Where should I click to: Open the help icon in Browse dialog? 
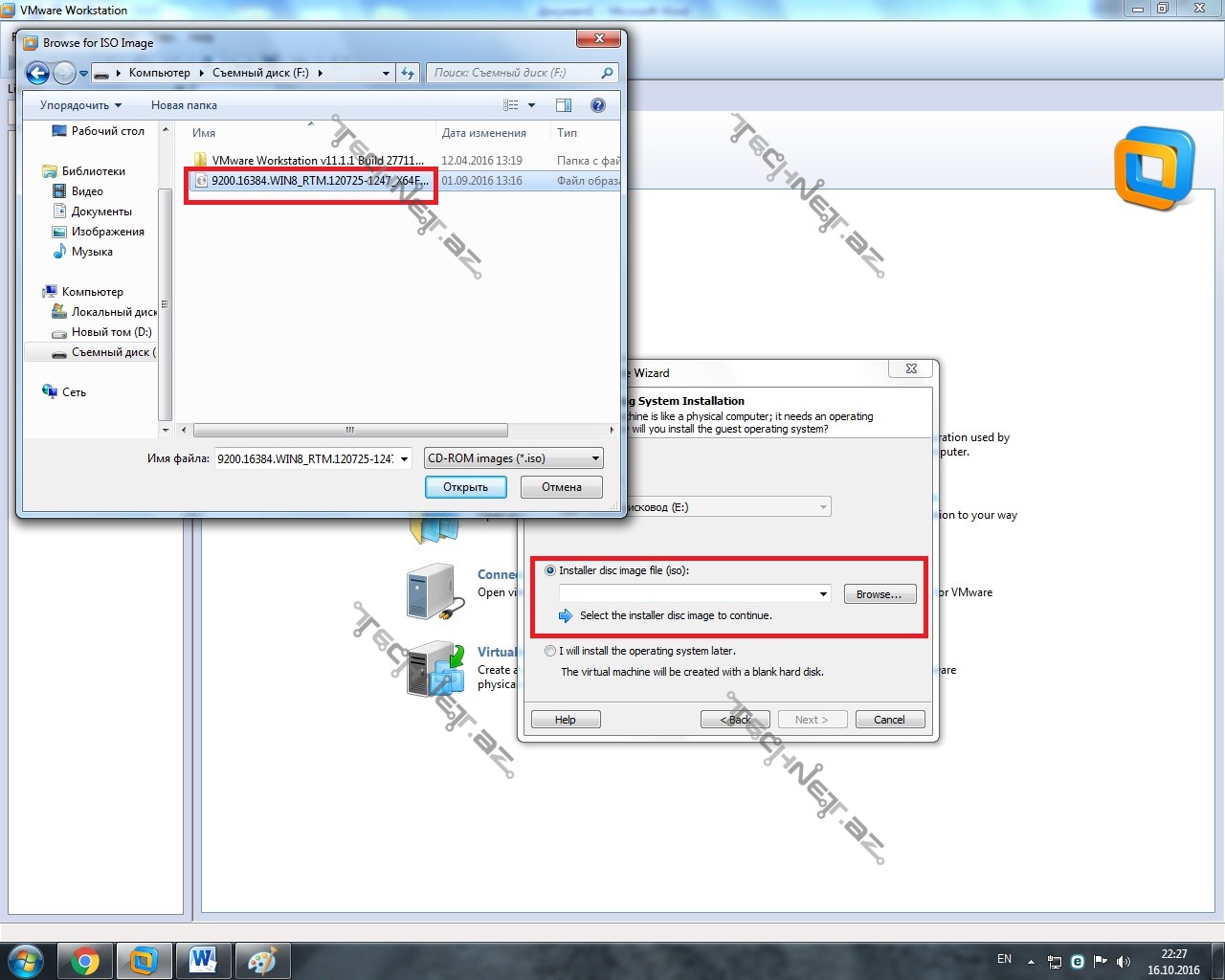click(x=598, y=105)
